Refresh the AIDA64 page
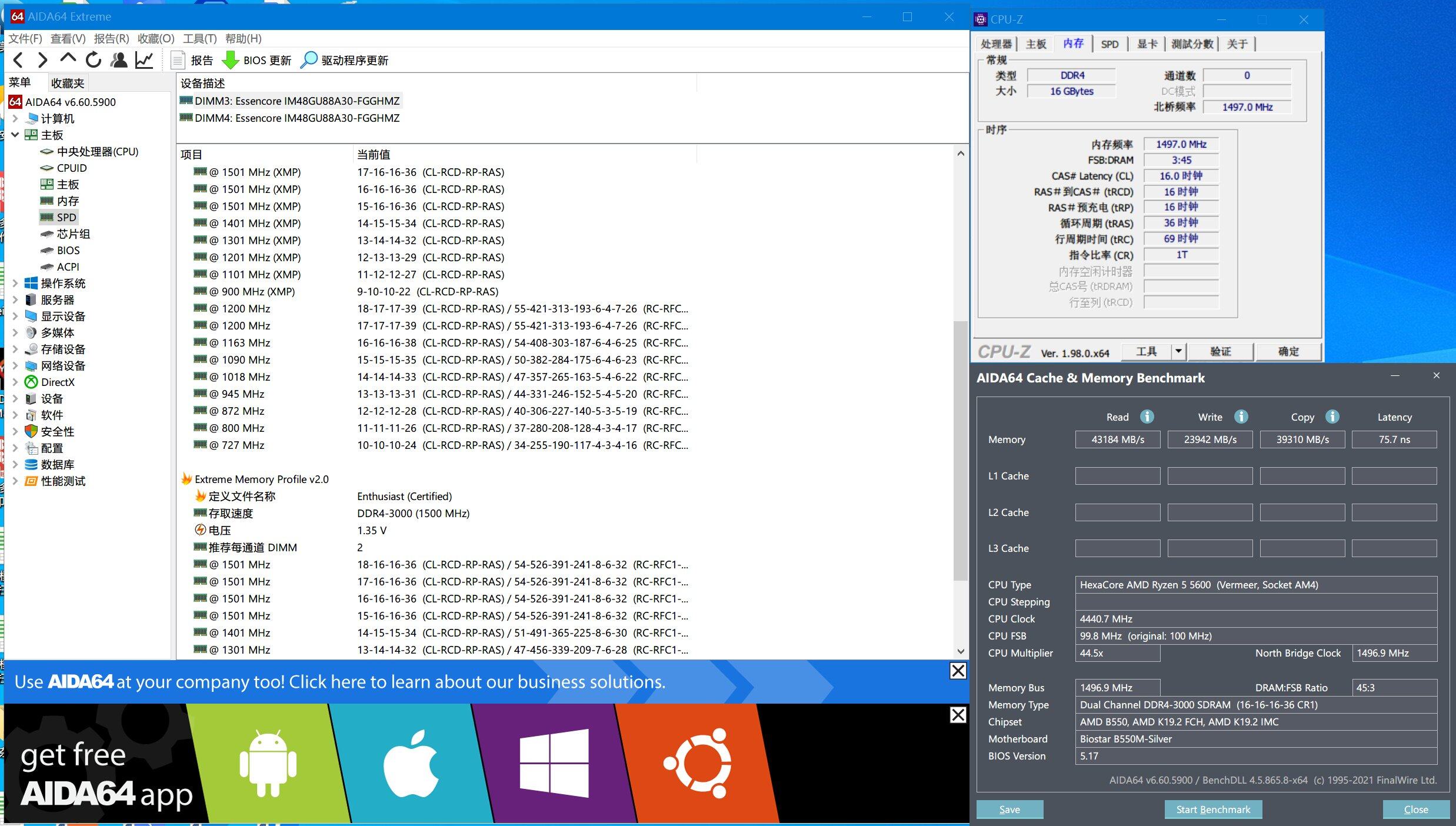1456x826 pixels. click(x=93, y=60)
